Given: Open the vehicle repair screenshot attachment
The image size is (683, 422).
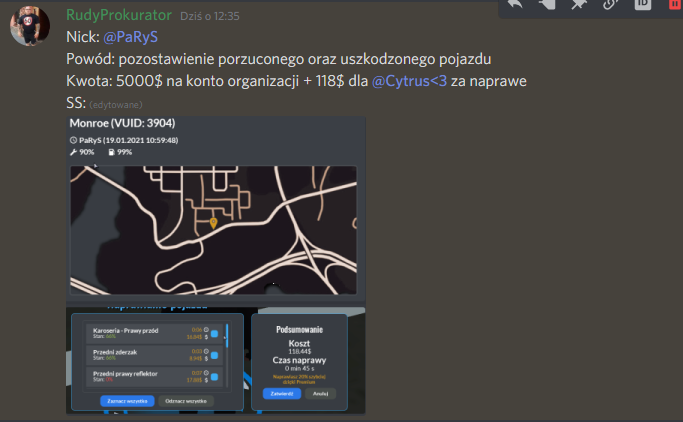Looking at the screenshot, I should click(x=216, y=360).
